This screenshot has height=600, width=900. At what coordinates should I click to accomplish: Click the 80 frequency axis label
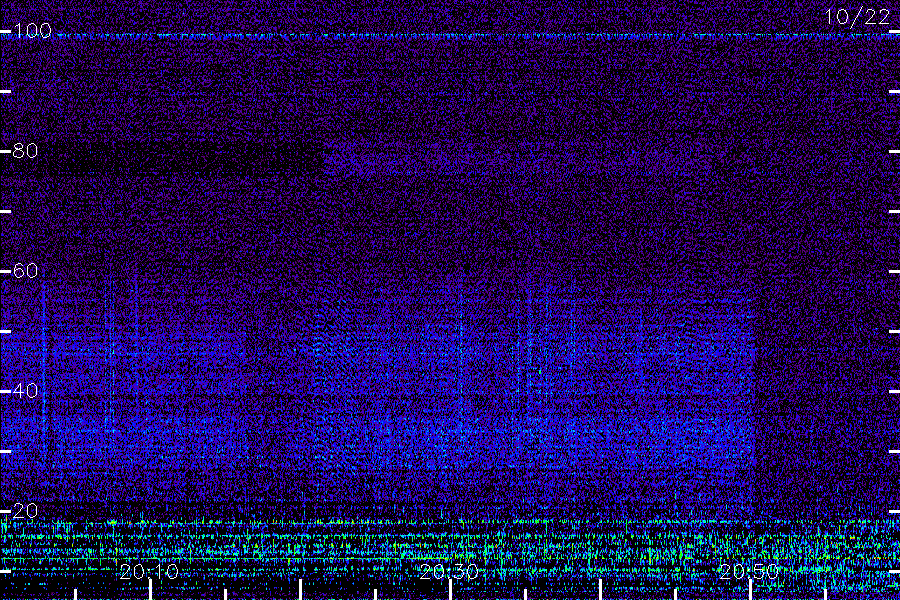pyautogui.click(x=25, y=151)
